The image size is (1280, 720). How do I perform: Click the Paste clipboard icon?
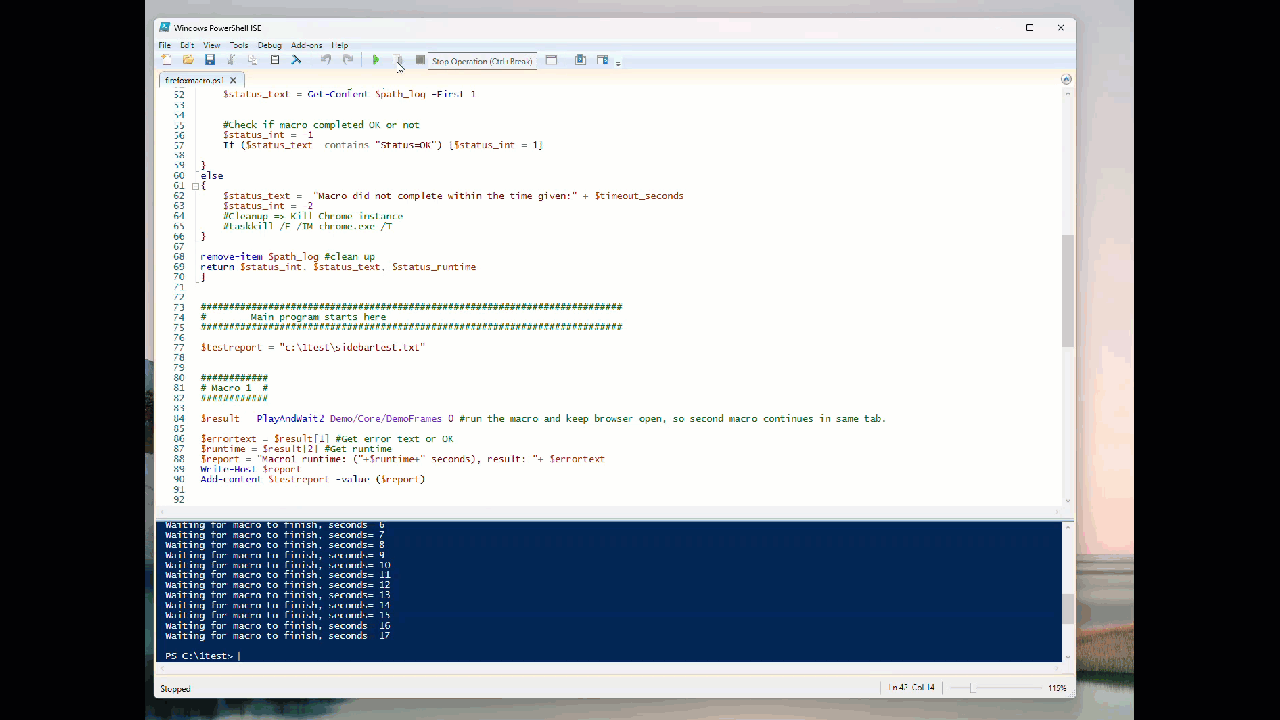pyautogui.click(x=275, y=60)
